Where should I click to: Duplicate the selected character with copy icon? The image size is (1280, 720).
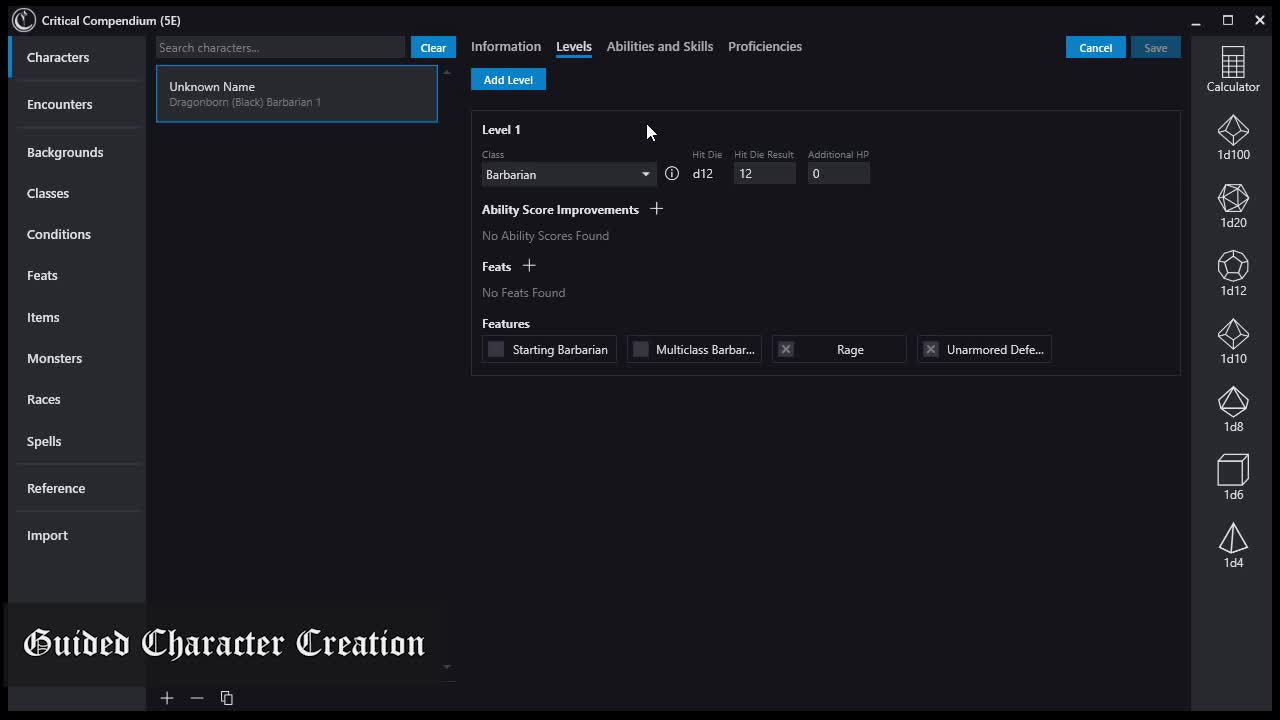227,698
